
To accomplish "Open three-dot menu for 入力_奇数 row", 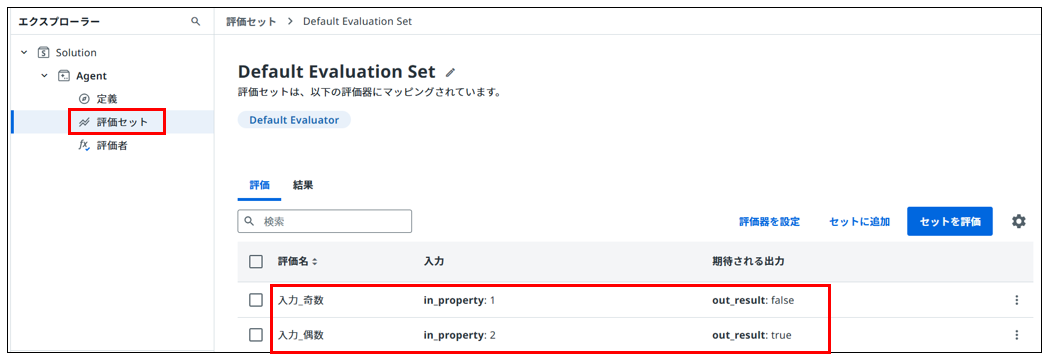I will pyautogui.click(x=1017, y=300).
